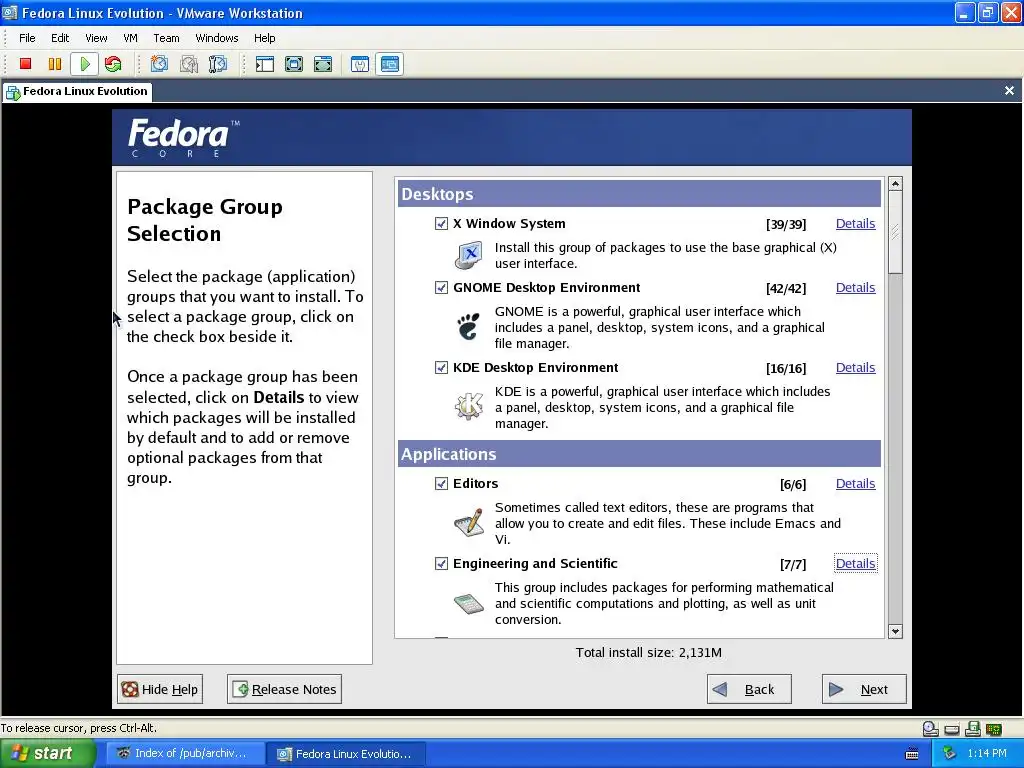
Task: Open Details for X Window System
Action: tap(856, 223)
